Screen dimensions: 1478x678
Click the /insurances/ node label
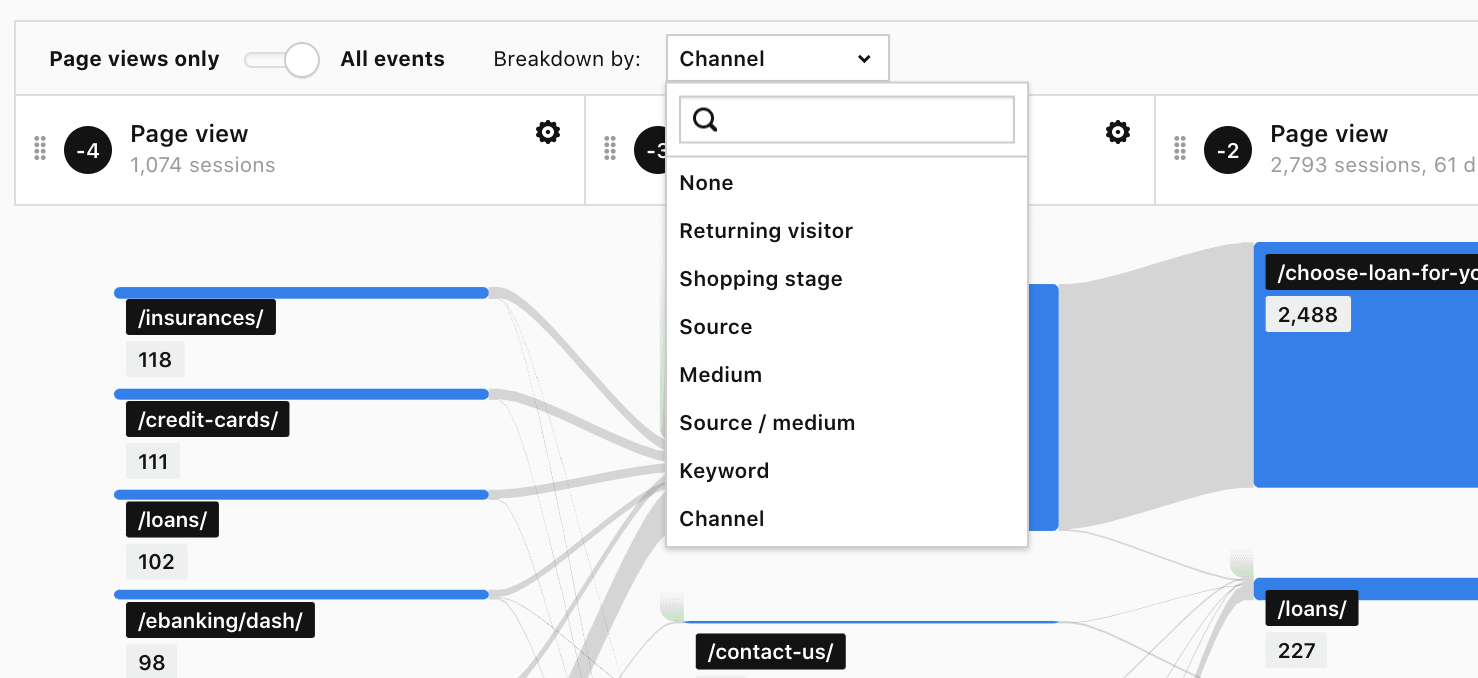(201, 318)
